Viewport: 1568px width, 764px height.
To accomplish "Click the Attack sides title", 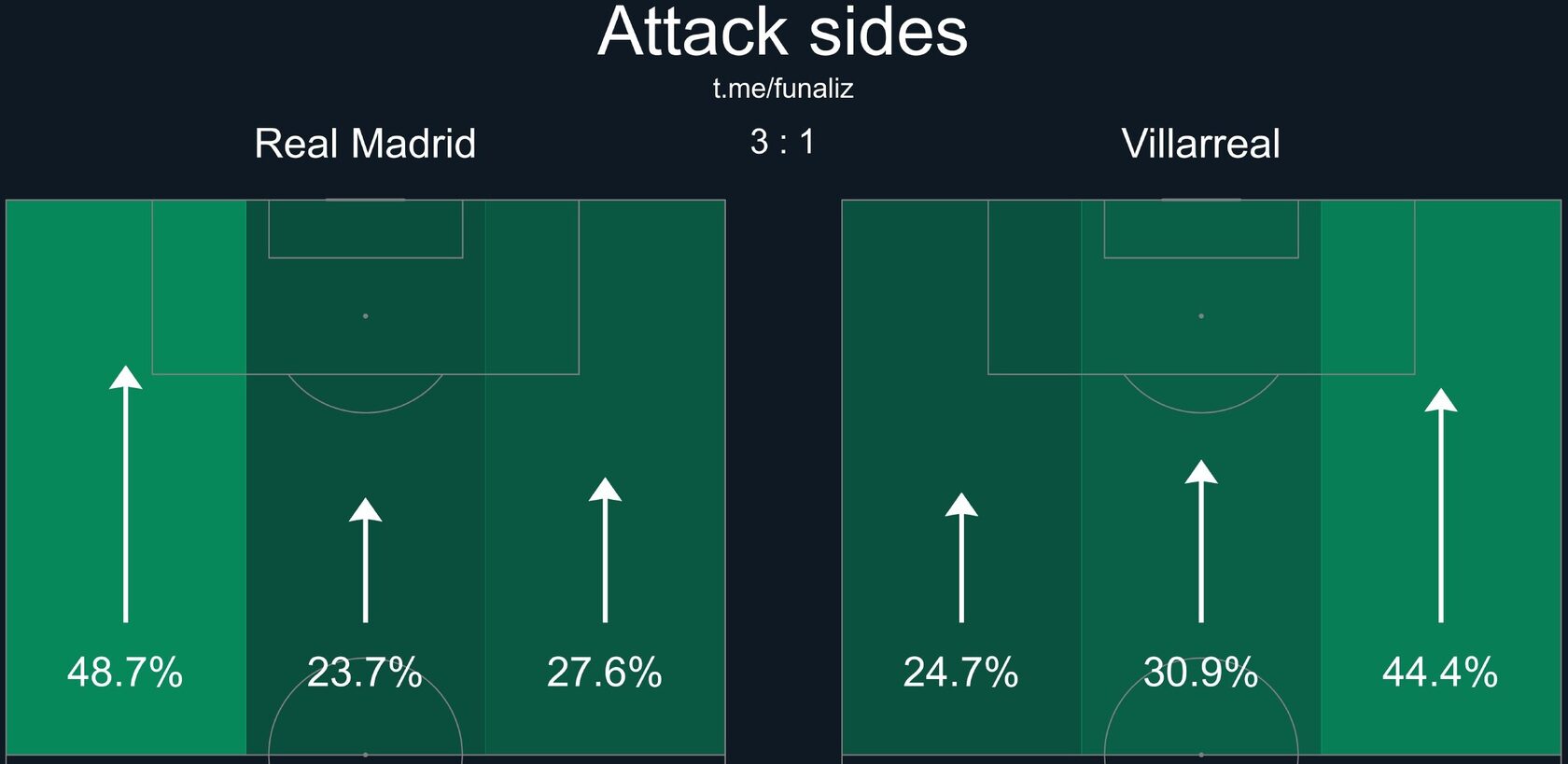I will pos(783,32).
